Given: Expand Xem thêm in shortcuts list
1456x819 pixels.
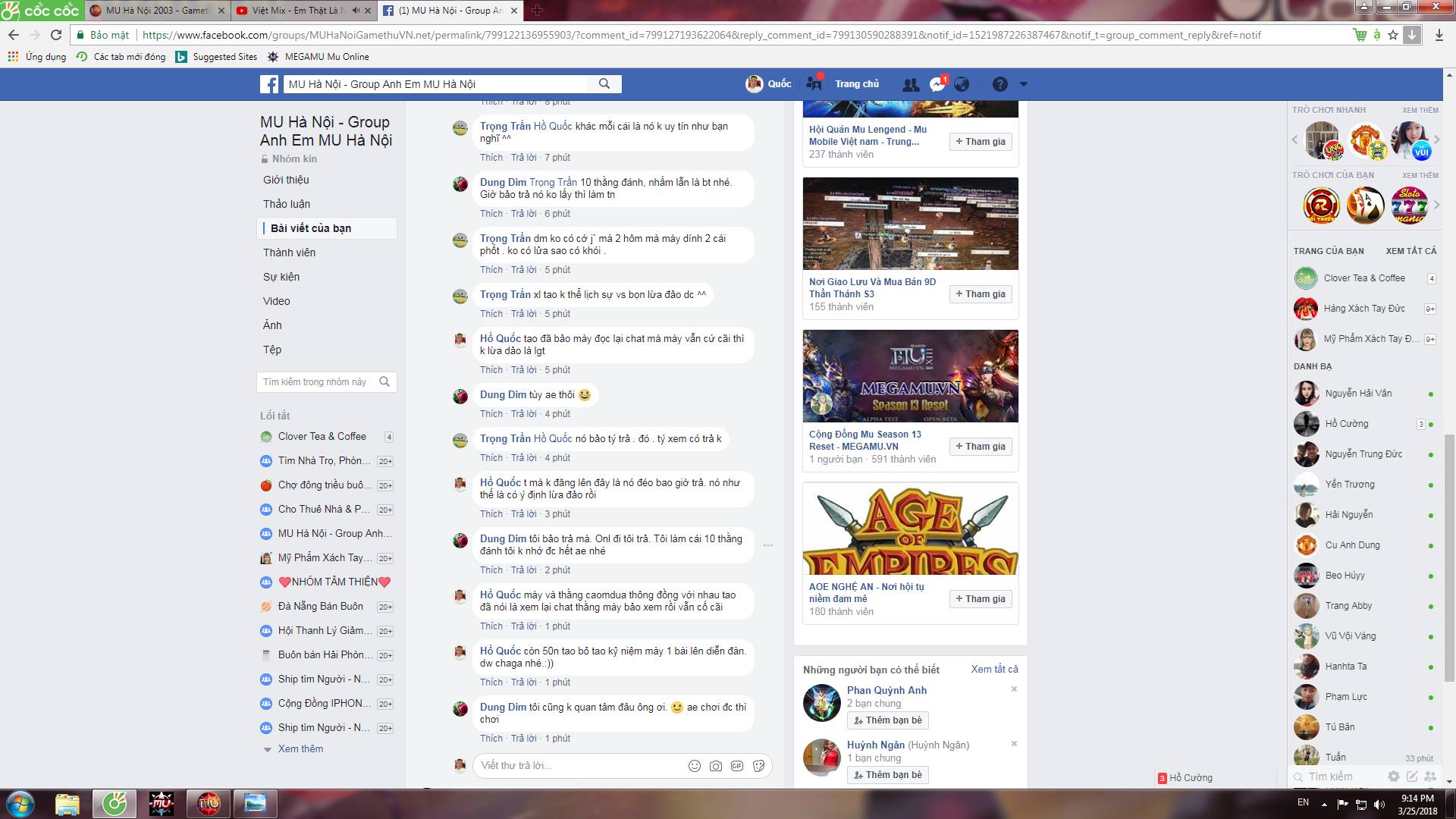Looking at the screenshot, I should tap(300, 749).
